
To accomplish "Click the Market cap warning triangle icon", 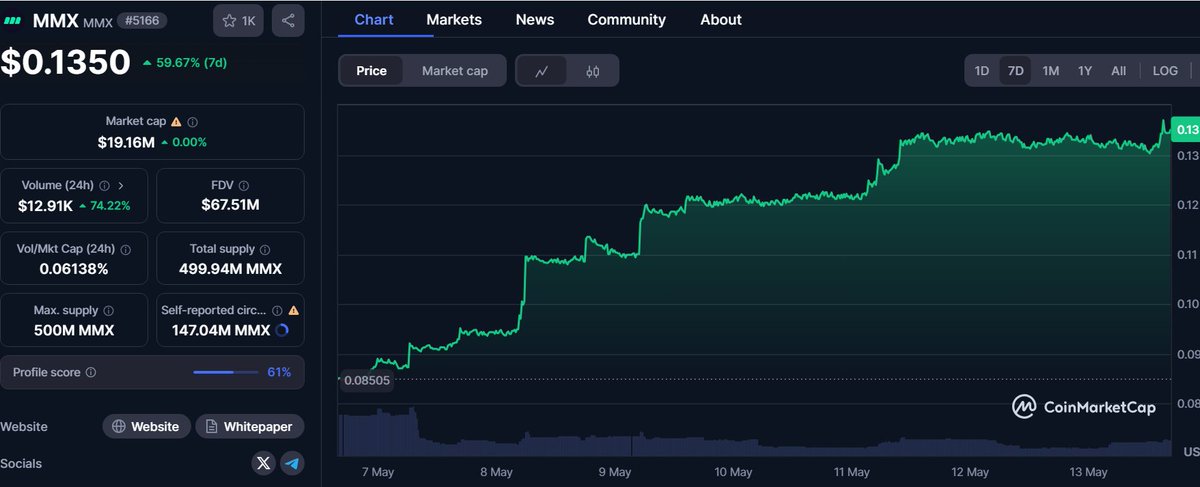I will click(x=176, y=121).
